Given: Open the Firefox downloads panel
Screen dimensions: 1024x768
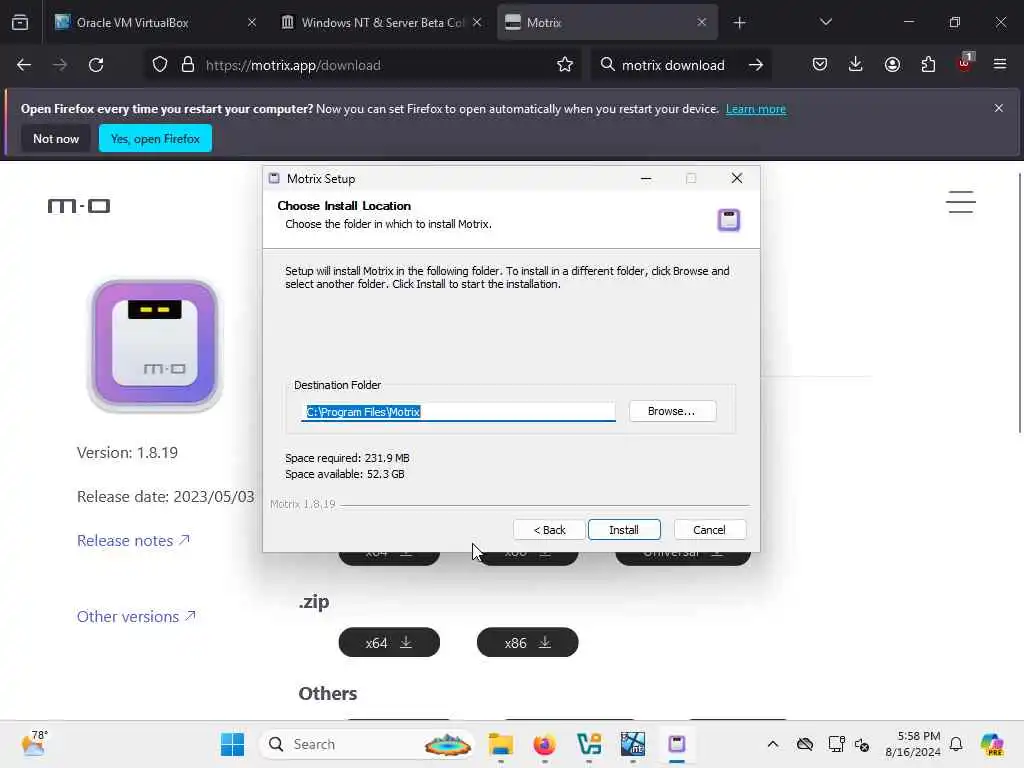Looking at the screenshot, I should click(x=856, y=65).
